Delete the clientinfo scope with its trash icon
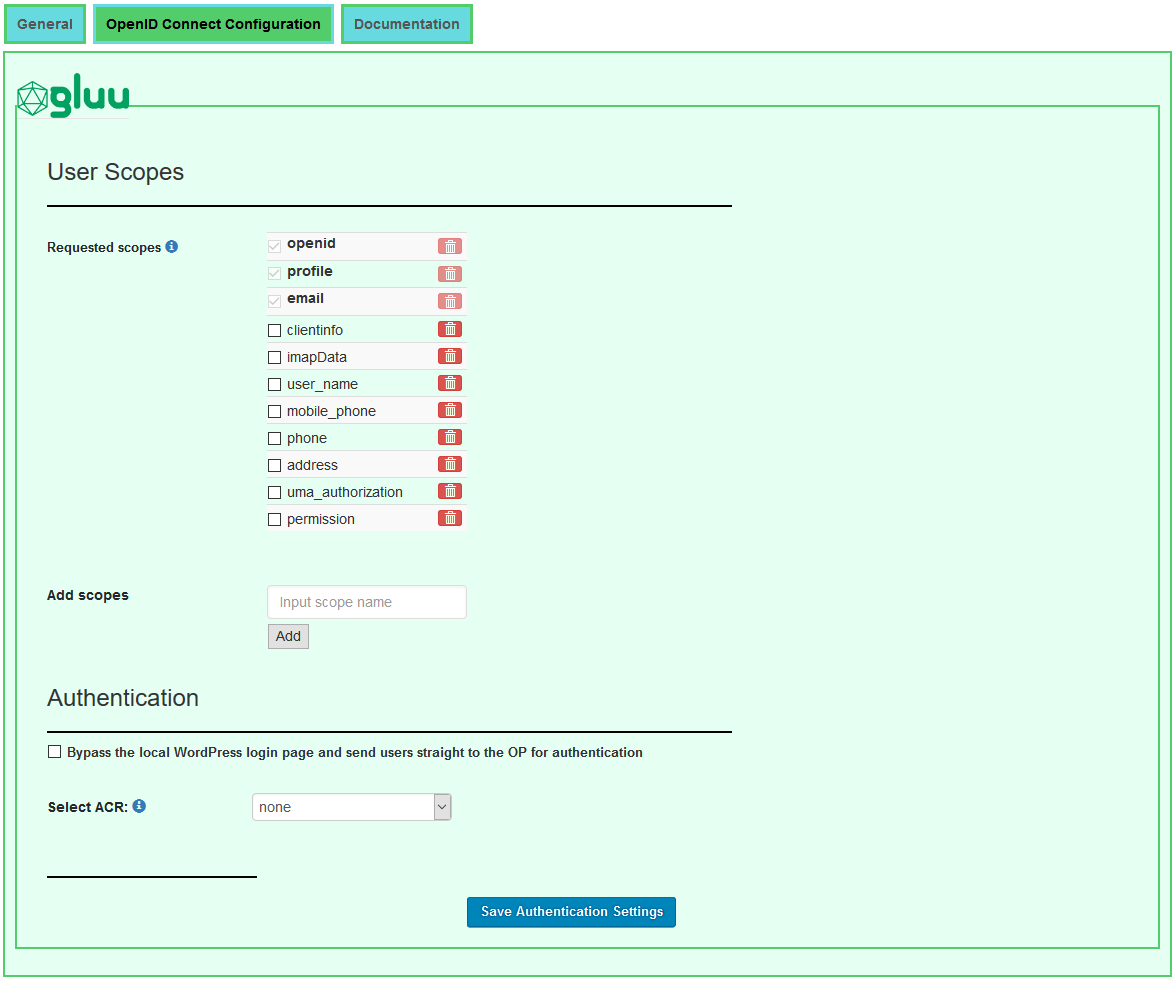Image resolution: width=1175 pixels, height=981 pixels. click(x=450, y=329)
